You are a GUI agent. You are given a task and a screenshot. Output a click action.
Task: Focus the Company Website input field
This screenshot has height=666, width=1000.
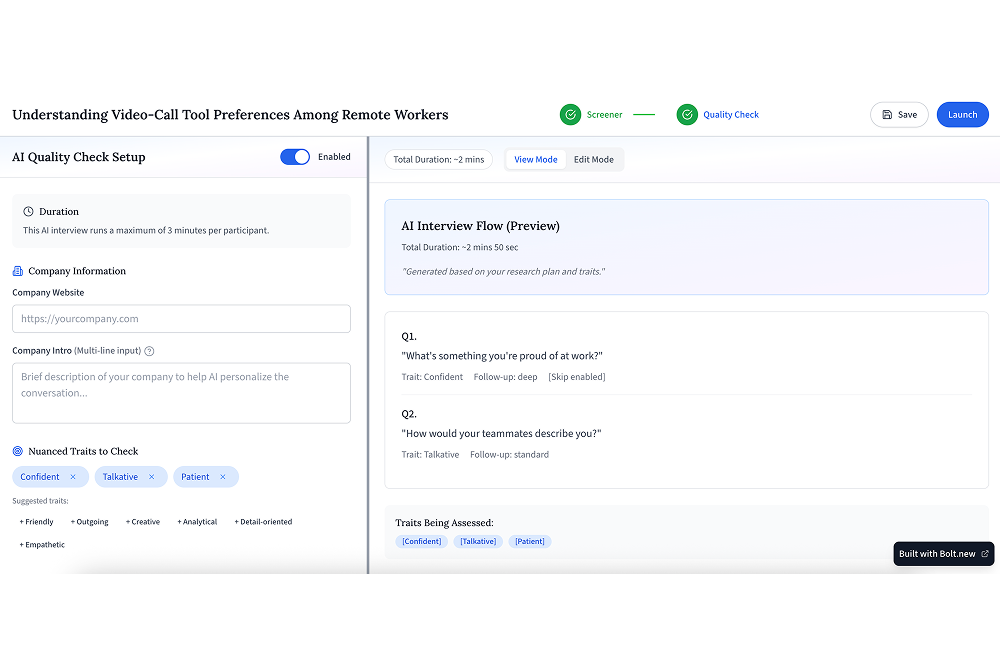pyautogui.click(x=181, y=319)
